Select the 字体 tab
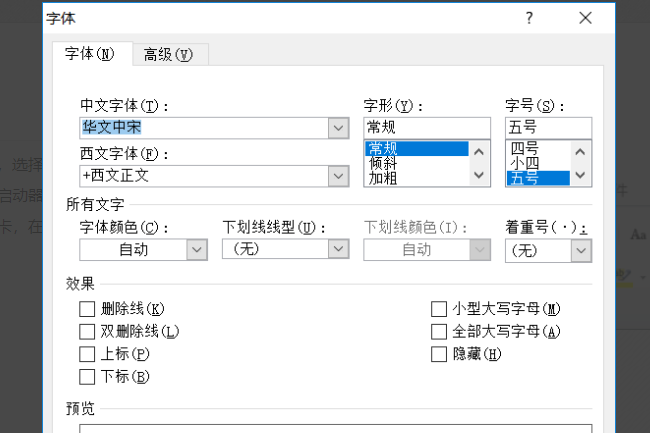 click(x=90, y=53)
